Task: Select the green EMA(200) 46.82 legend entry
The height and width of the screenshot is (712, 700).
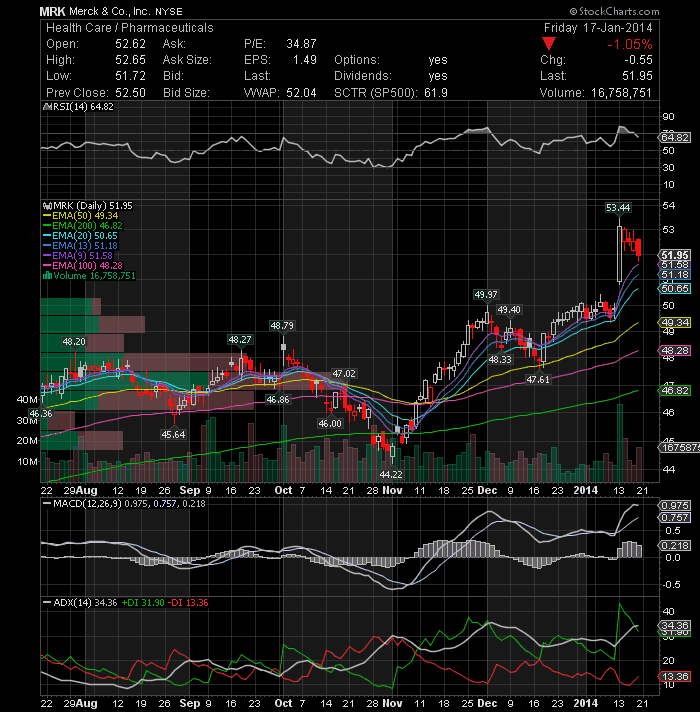Action: pyautogui.click(x=83, y=226)
